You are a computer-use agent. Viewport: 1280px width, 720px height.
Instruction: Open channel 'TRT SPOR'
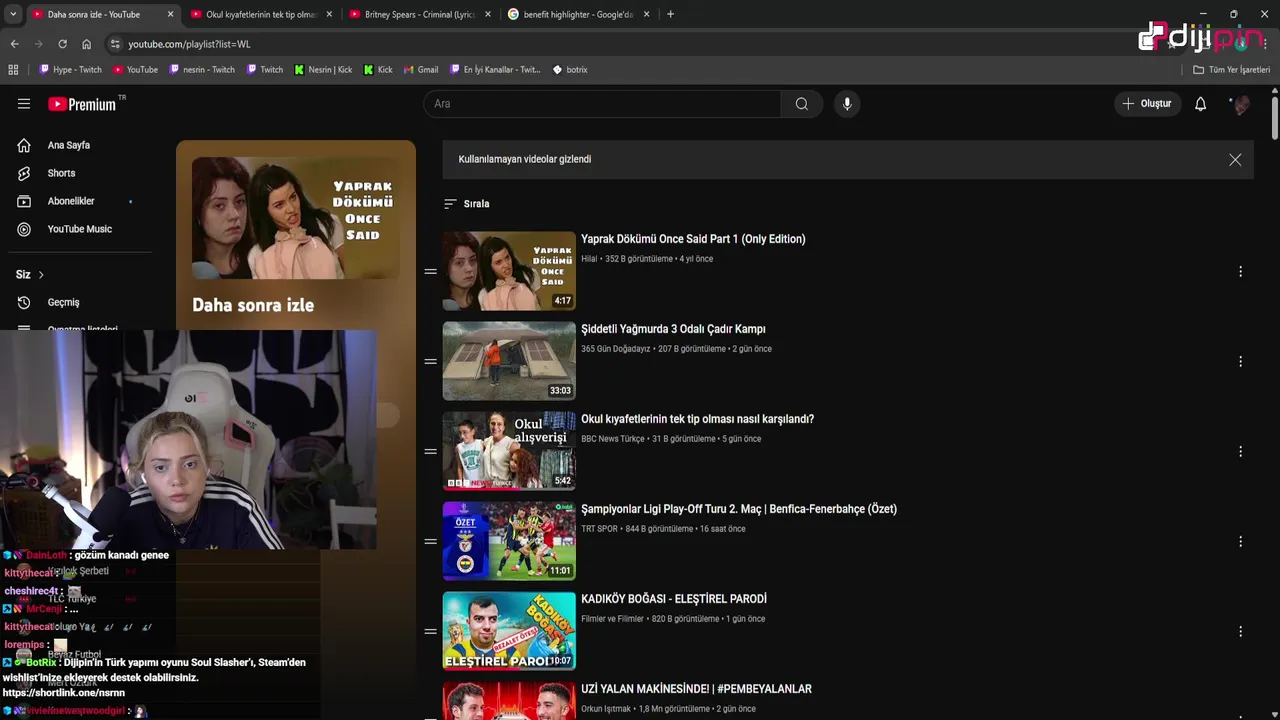(x=599, y=529)
